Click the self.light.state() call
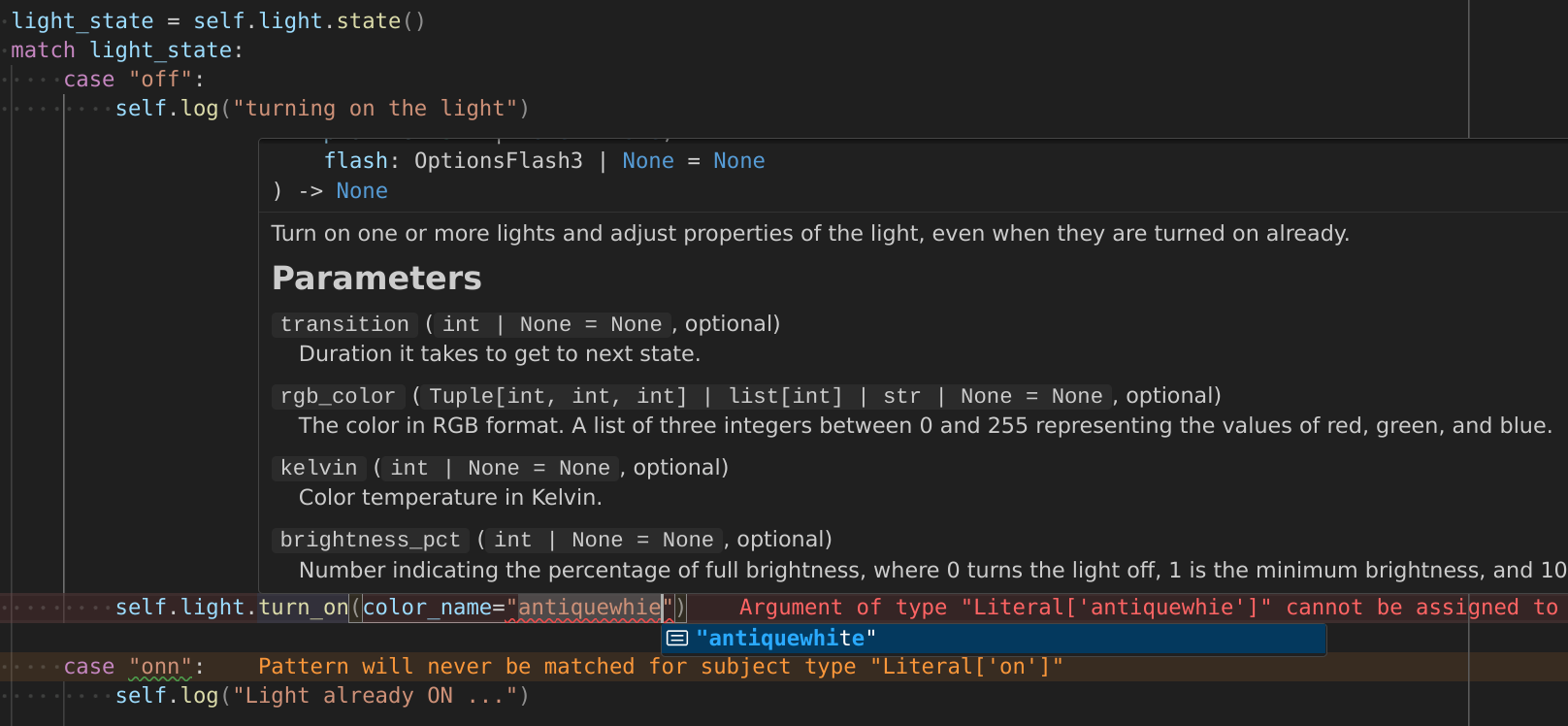 click(310, 21)
